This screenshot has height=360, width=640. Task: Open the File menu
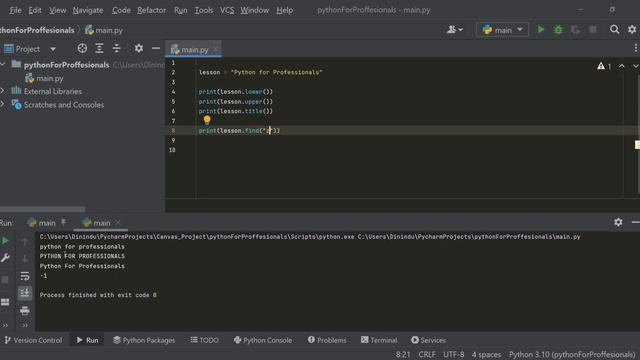[x=15, y=10]
